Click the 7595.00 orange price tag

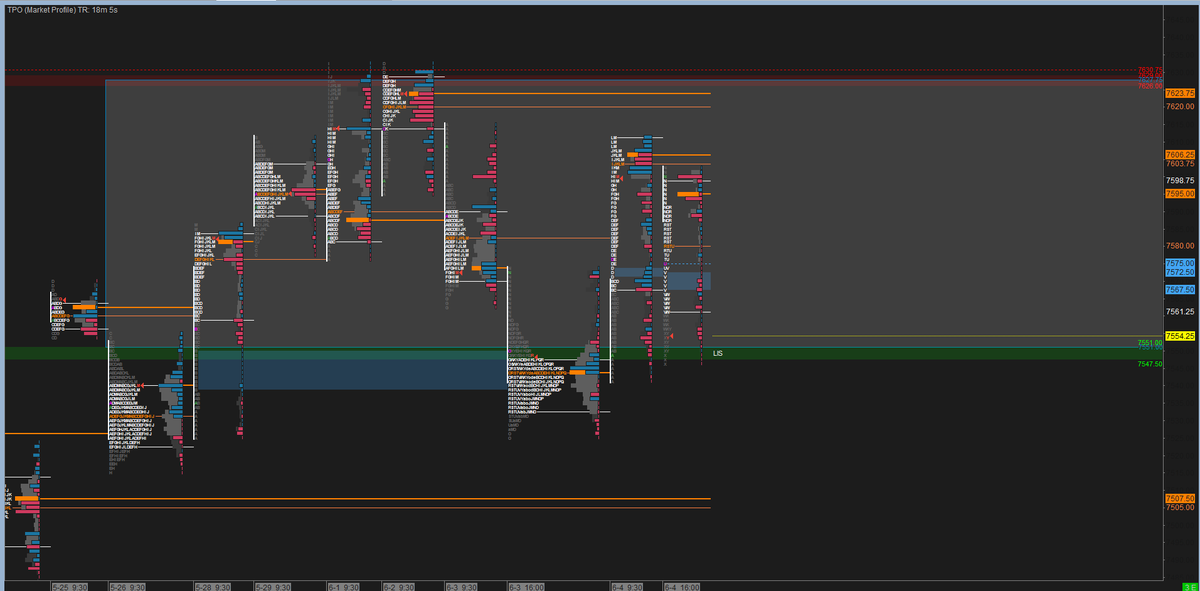(x=1181, y=193)
